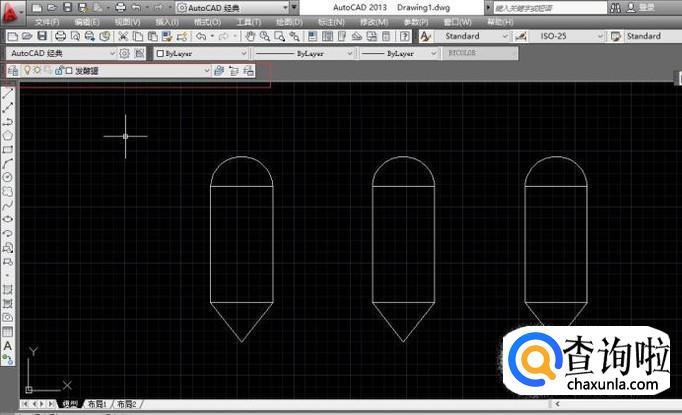Click the Cut scissors icon

122,36
